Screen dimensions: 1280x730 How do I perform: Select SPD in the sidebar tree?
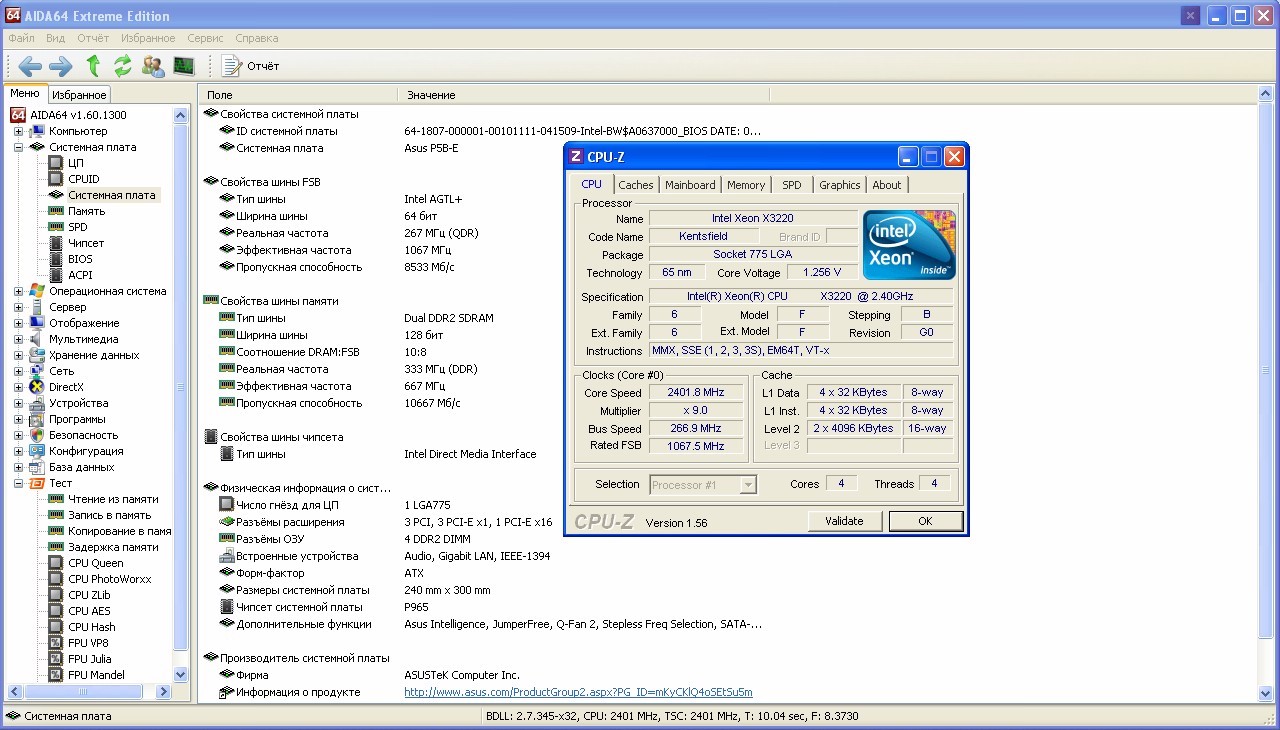click(77, 227)
